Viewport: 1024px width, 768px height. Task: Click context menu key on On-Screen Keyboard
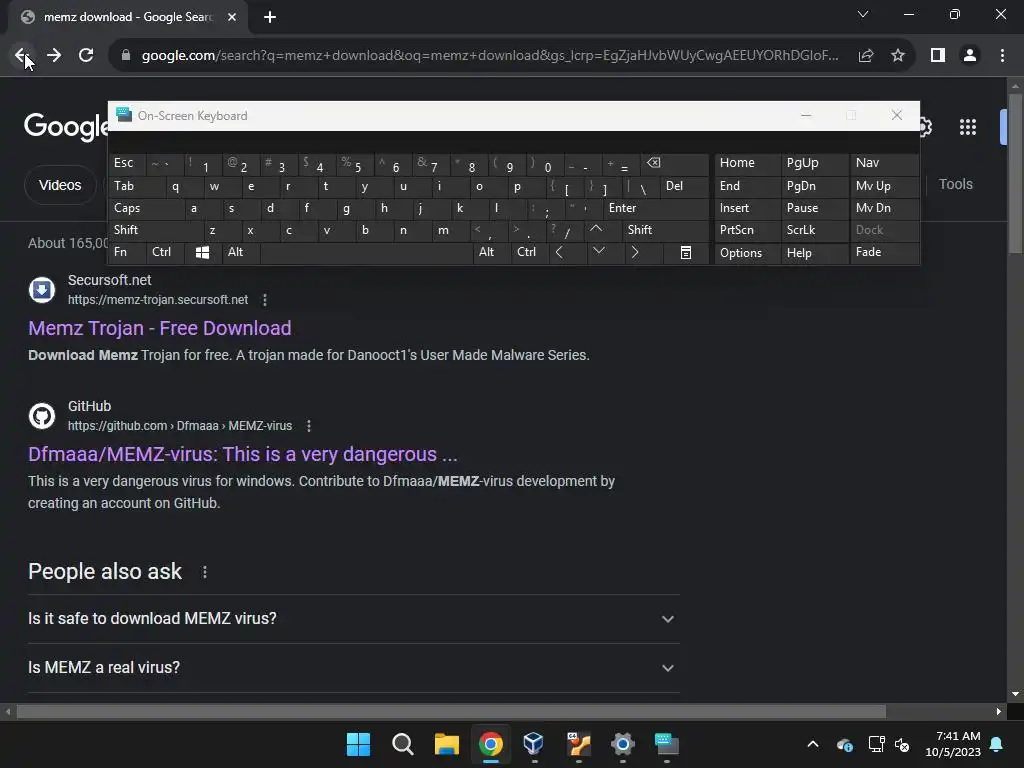click(686, 252)
